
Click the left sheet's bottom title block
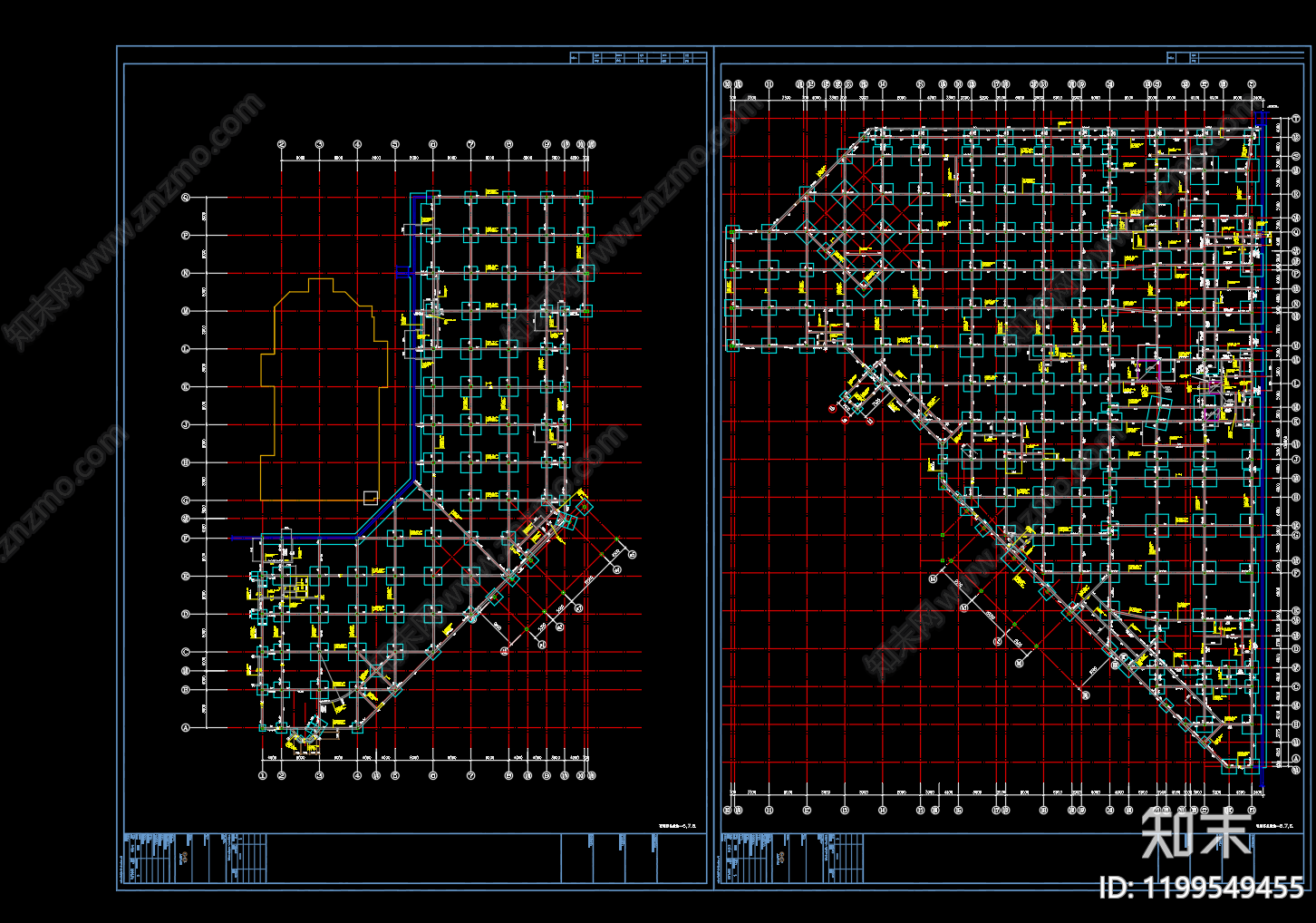tap(414, 858)
